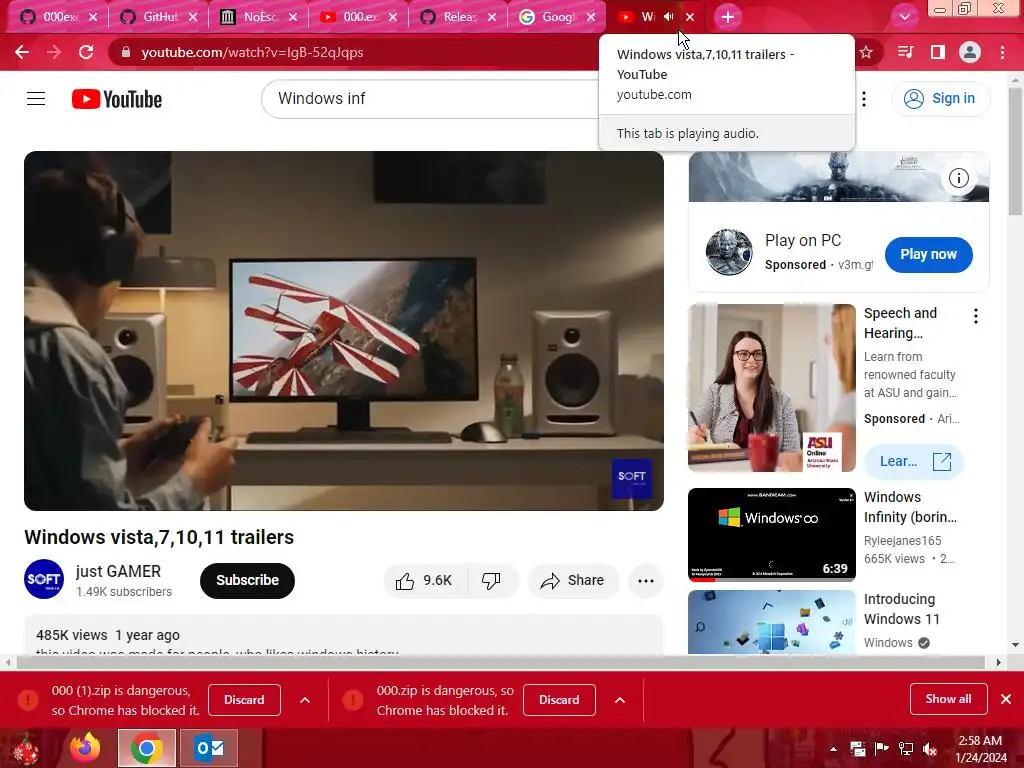Open Outlook from the taskbar
Image resolution: width=1024 pixels, height=768 pixels.
[x=209, y=748]
